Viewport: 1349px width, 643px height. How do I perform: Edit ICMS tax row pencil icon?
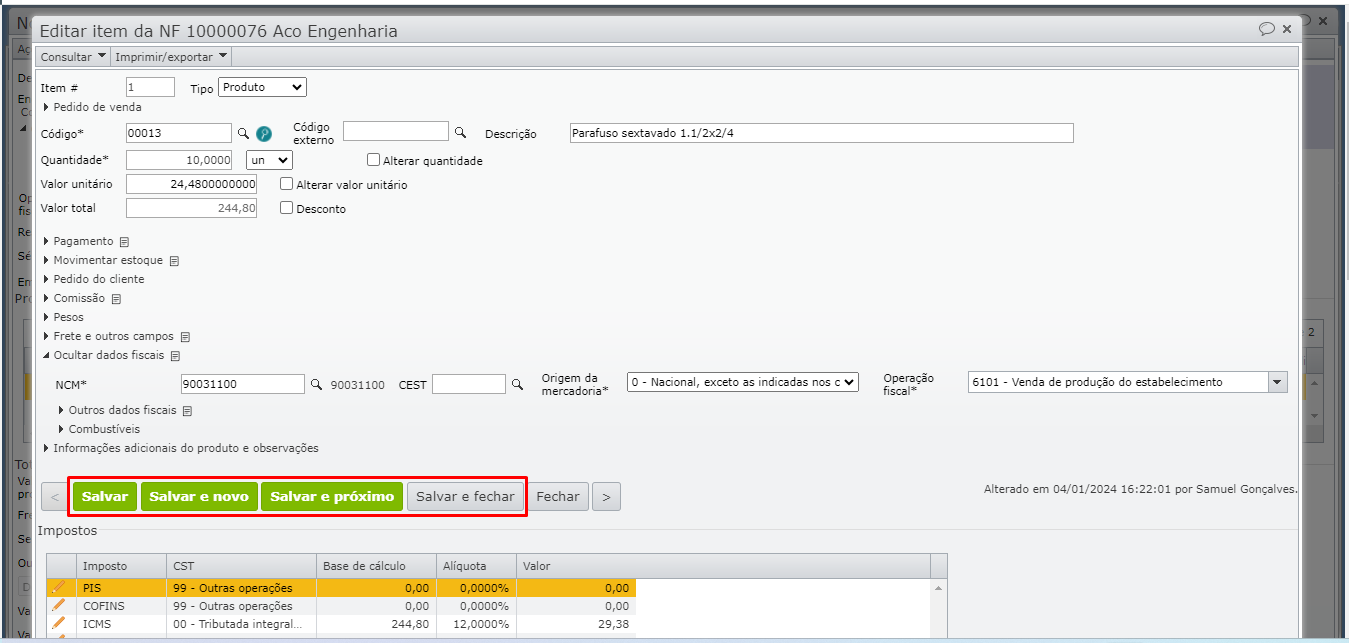[x=58, y=623]
